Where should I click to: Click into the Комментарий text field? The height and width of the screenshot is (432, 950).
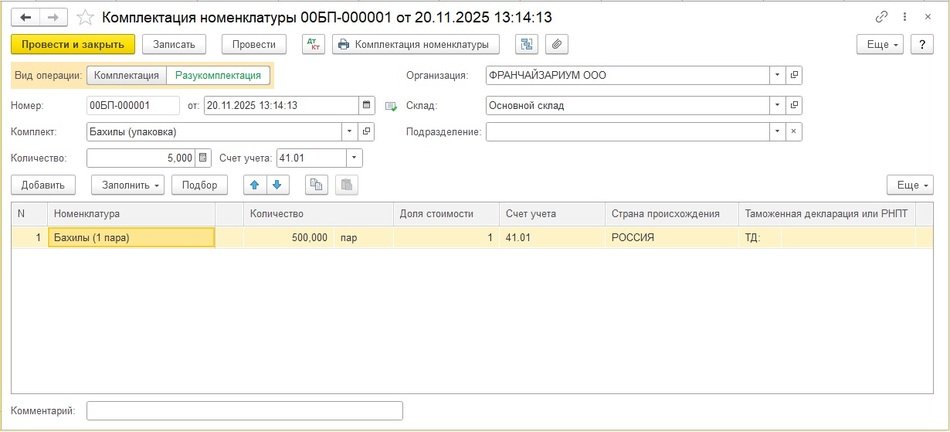[x=244, y=410]
